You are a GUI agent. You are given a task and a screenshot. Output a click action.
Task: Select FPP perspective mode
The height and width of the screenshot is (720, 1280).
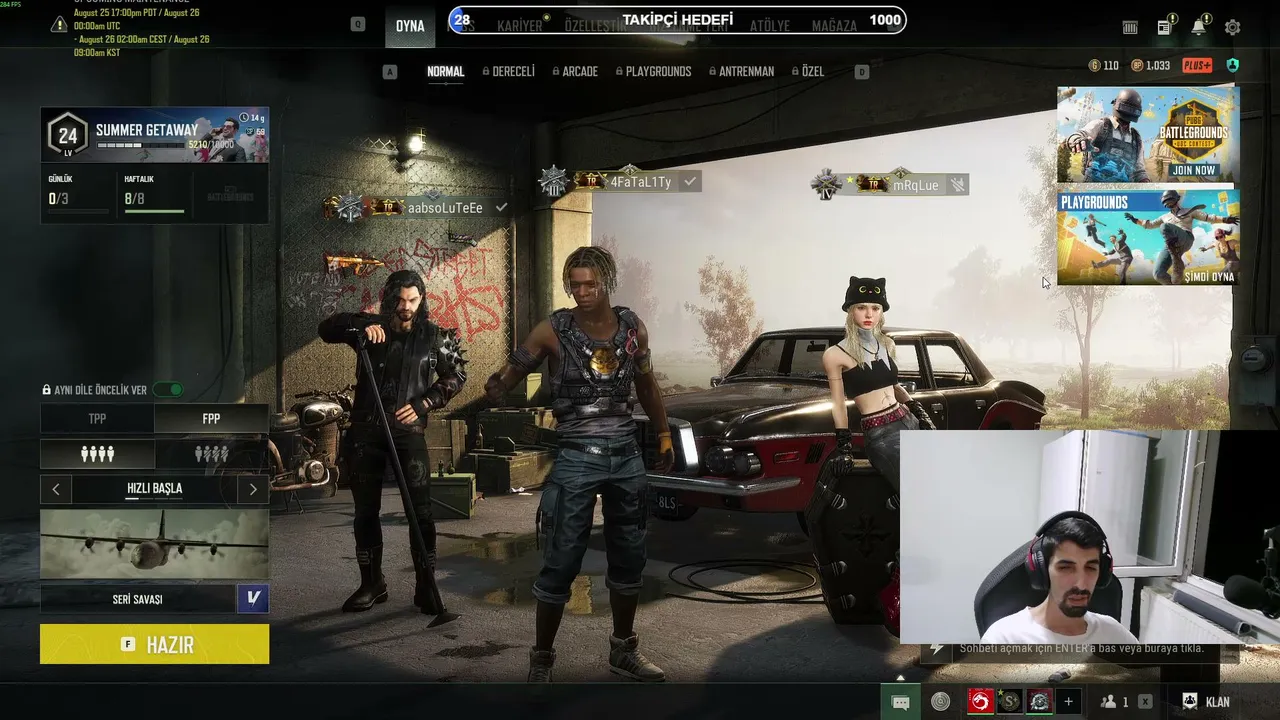coord(211,419)
